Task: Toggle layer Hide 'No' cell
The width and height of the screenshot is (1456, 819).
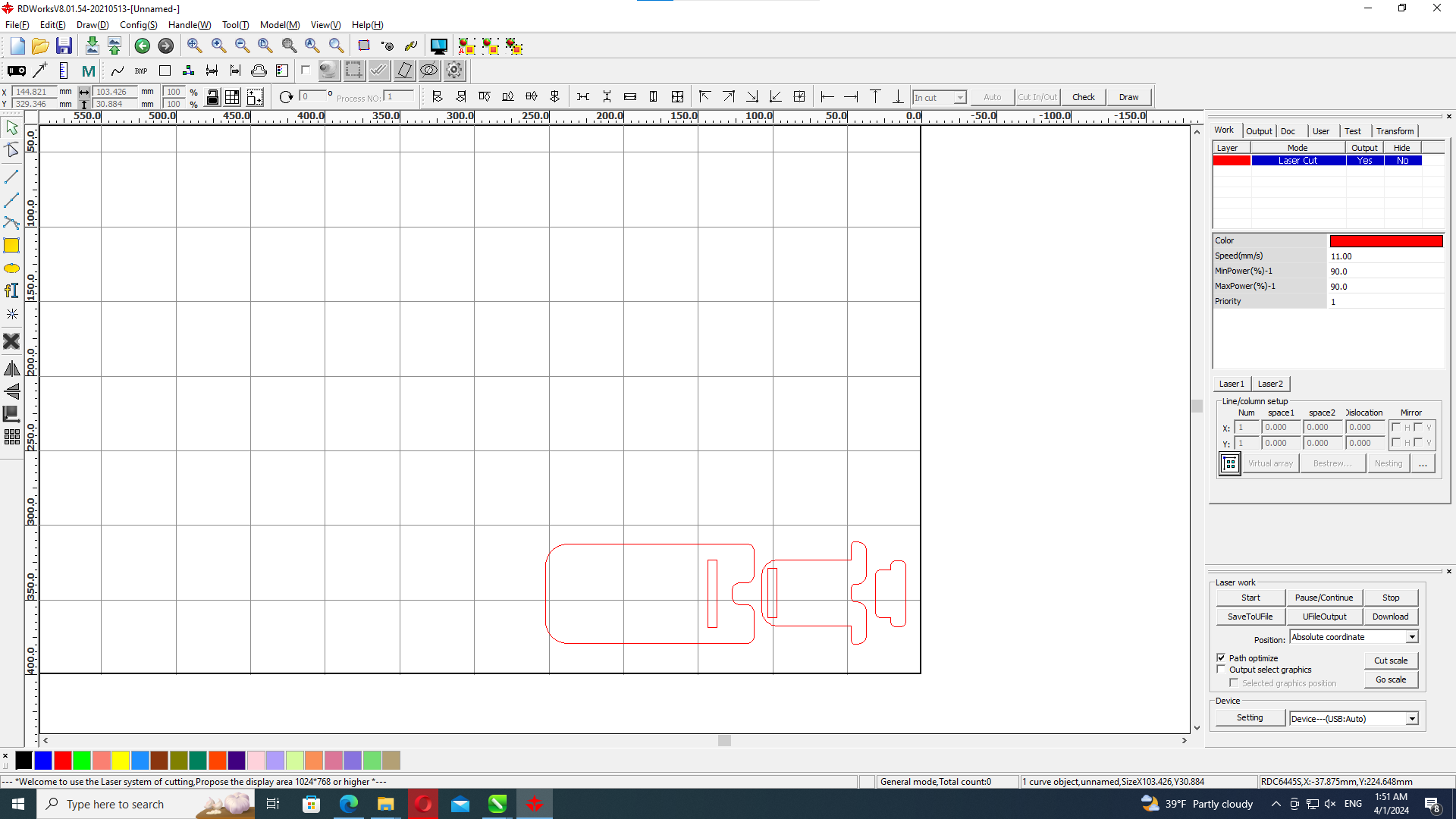Action: [1402, 161]
